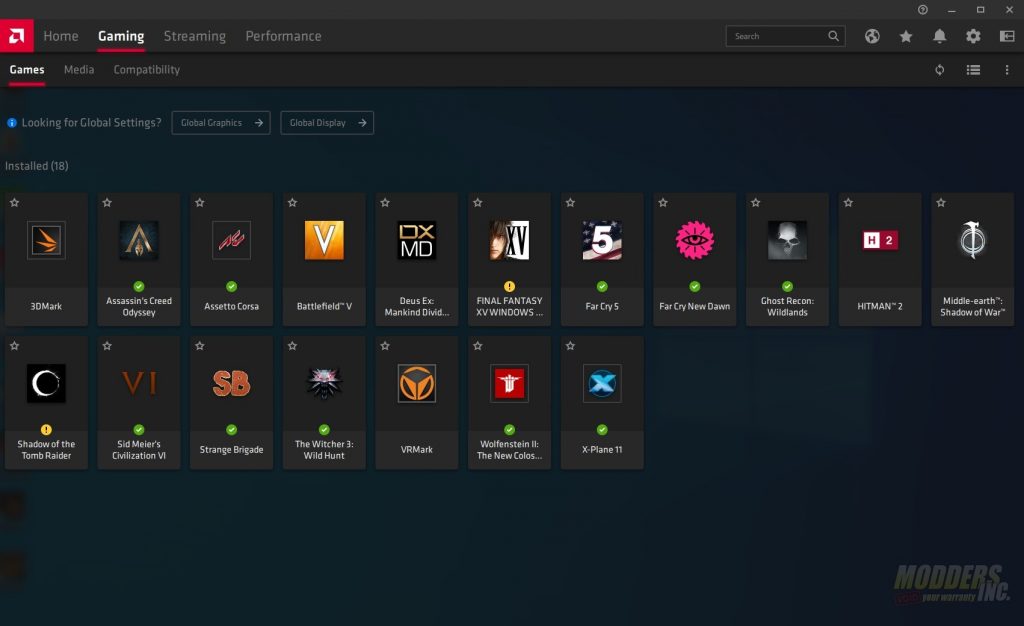
Task: Open Deus Ex Mankind Divided icon
Action: pos(417,240)
